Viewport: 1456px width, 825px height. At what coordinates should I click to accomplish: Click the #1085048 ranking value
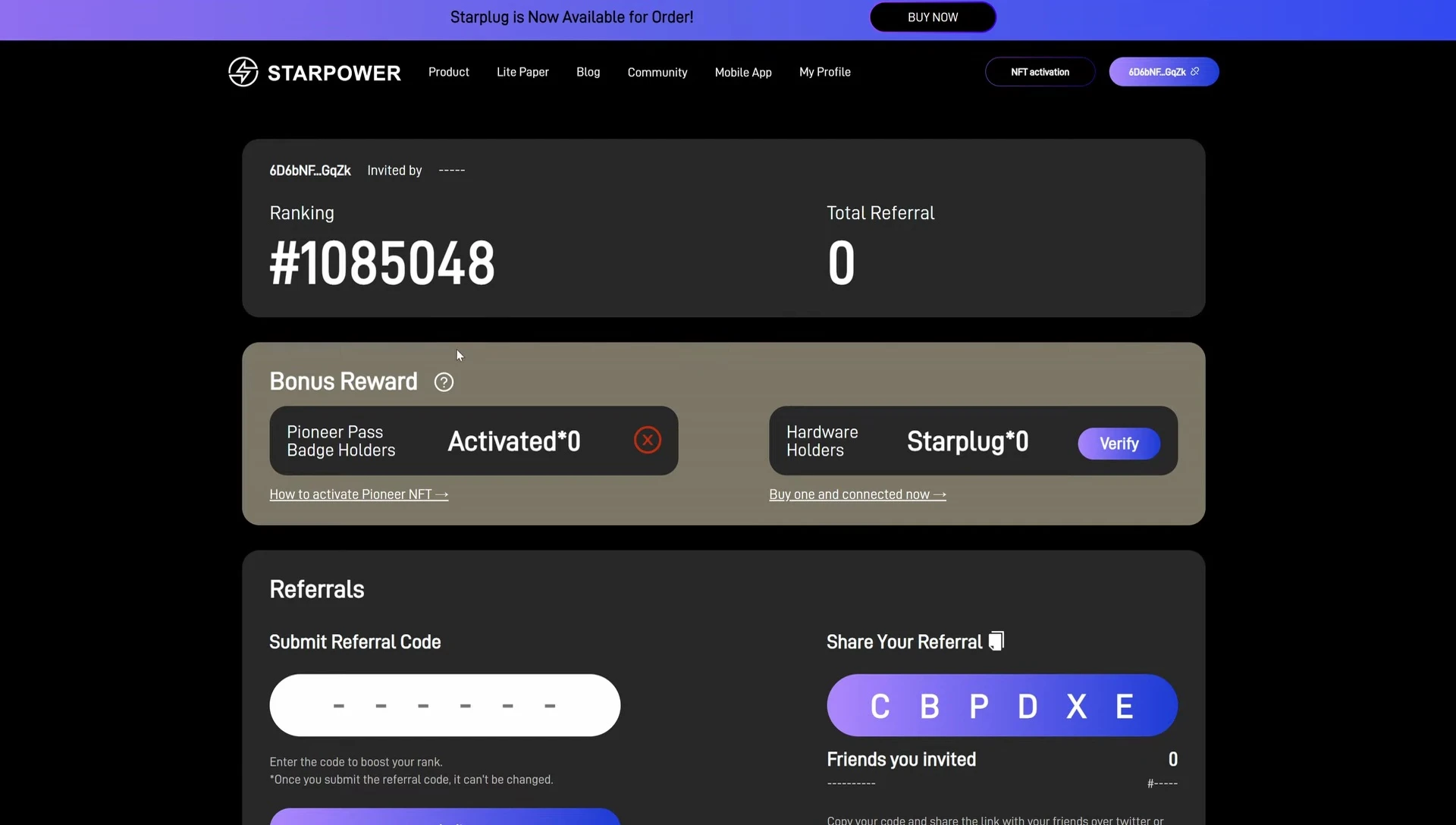[x=382, y=263]
